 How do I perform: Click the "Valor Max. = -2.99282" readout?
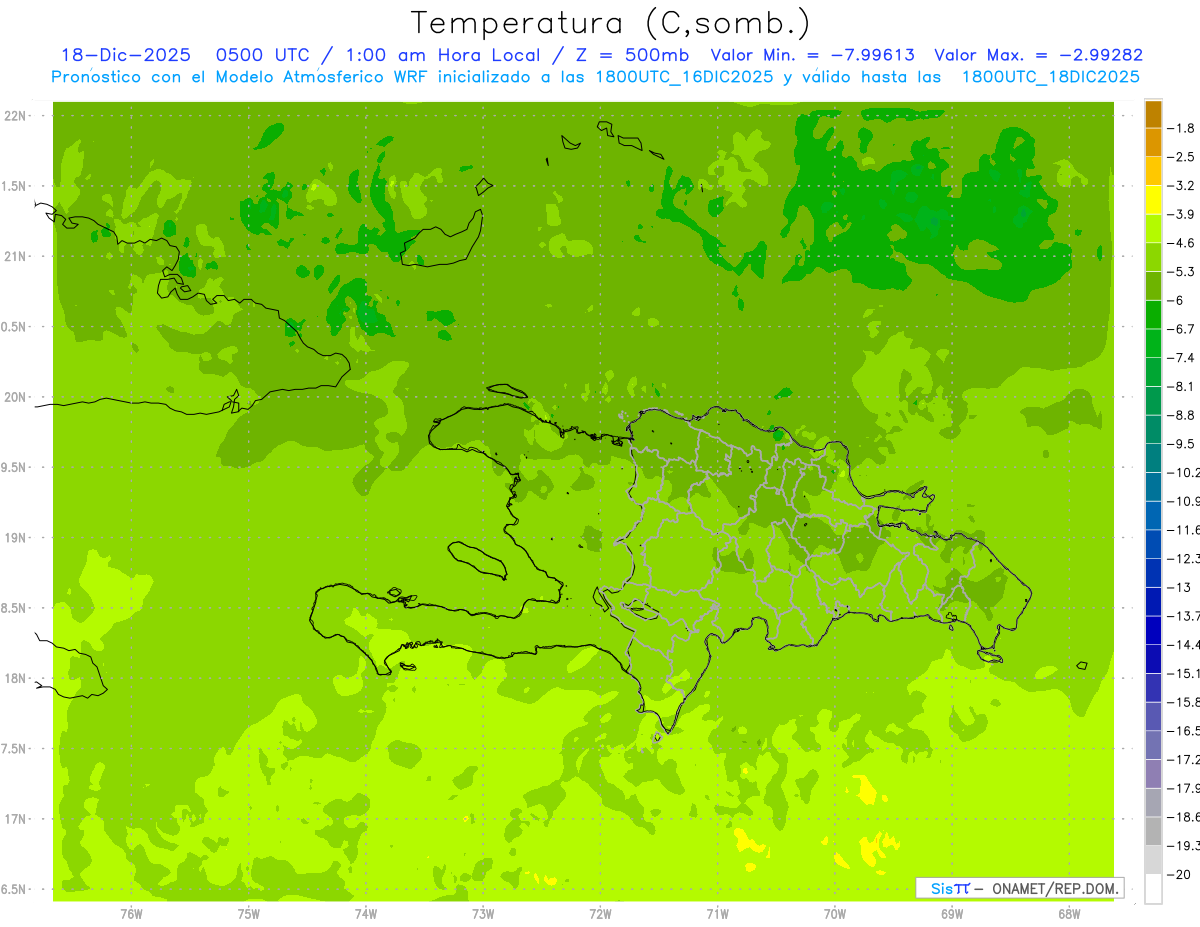pyautogui.click(x=1039, y=55)
